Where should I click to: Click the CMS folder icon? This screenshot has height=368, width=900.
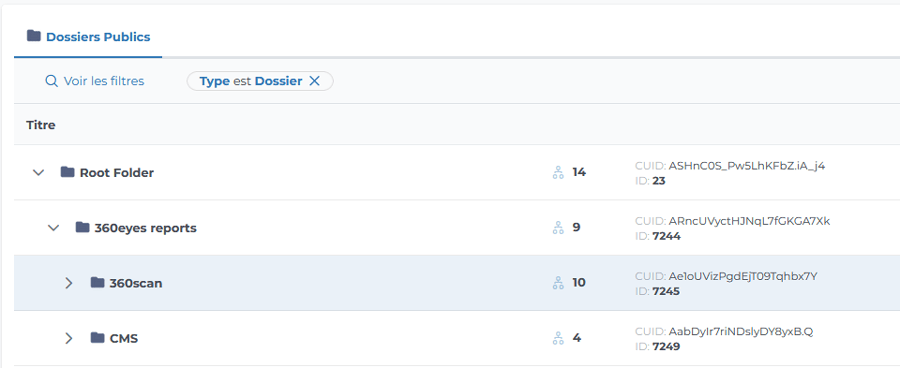pyautogui.click(x=98, y=338)
